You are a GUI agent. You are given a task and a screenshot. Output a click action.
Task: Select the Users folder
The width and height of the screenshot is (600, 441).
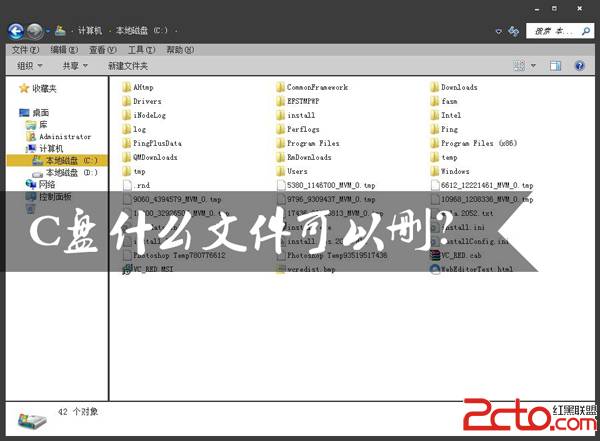click(x=297, y=171)
